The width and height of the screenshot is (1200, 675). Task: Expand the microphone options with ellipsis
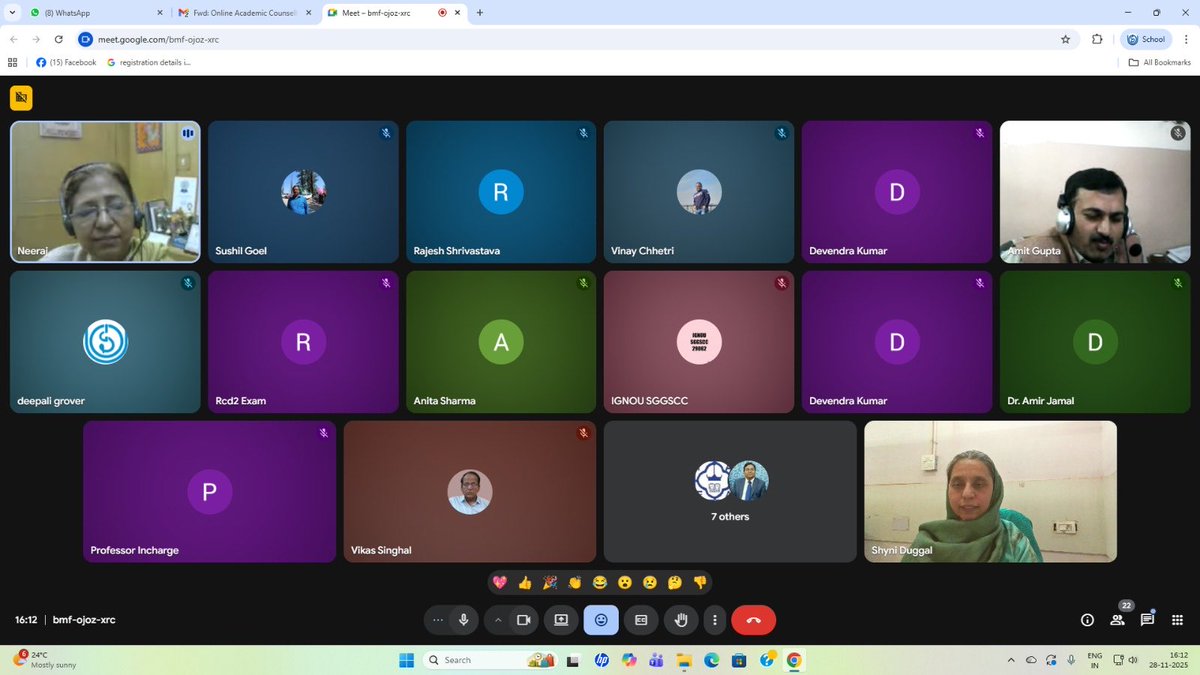click(437, 620)
